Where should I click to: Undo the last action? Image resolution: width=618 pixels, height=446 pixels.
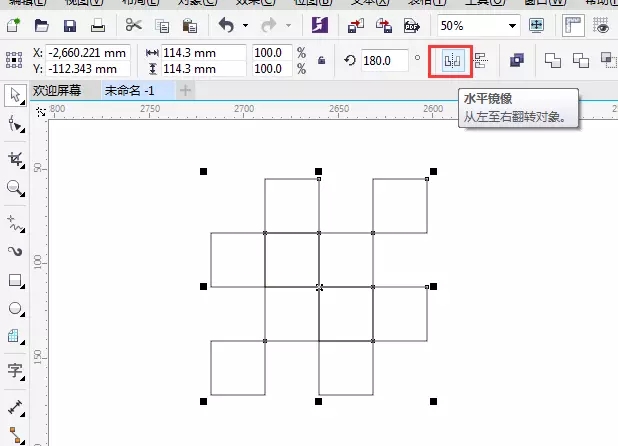point(227,25)
